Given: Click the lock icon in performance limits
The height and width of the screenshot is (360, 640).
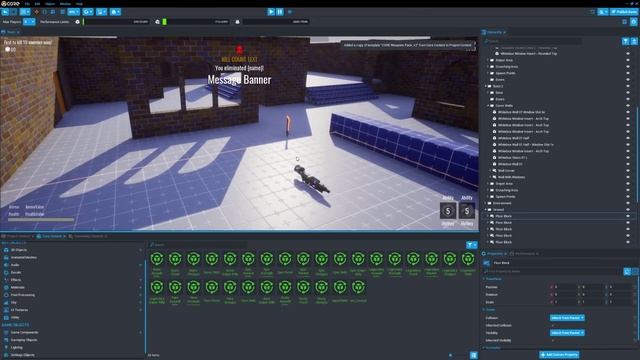Looking at the screenshot, I should 238,22.
